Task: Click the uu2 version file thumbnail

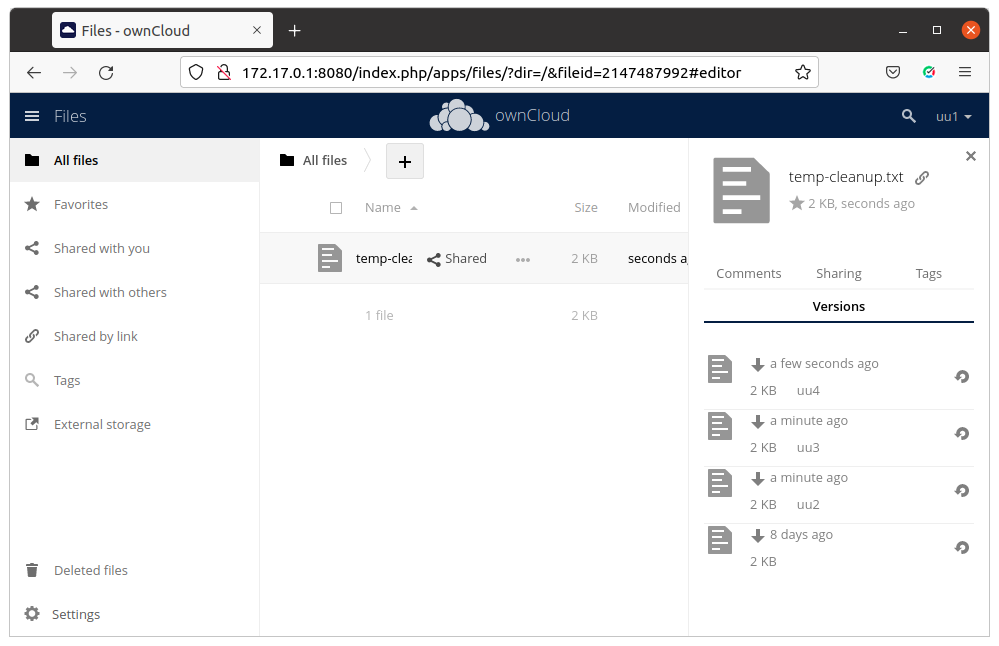Action: (720, 483)
